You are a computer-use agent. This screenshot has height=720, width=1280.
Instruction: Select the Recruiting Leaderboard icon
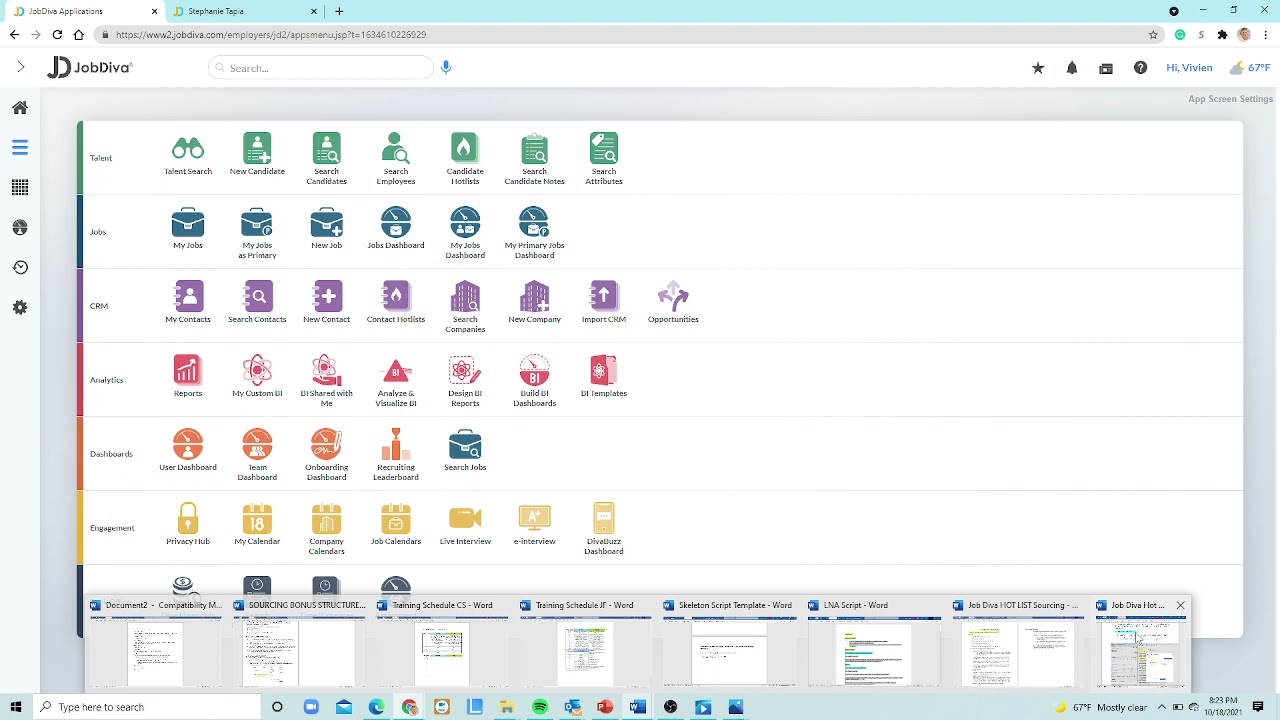pyautogui.click(x=396, y=446)
